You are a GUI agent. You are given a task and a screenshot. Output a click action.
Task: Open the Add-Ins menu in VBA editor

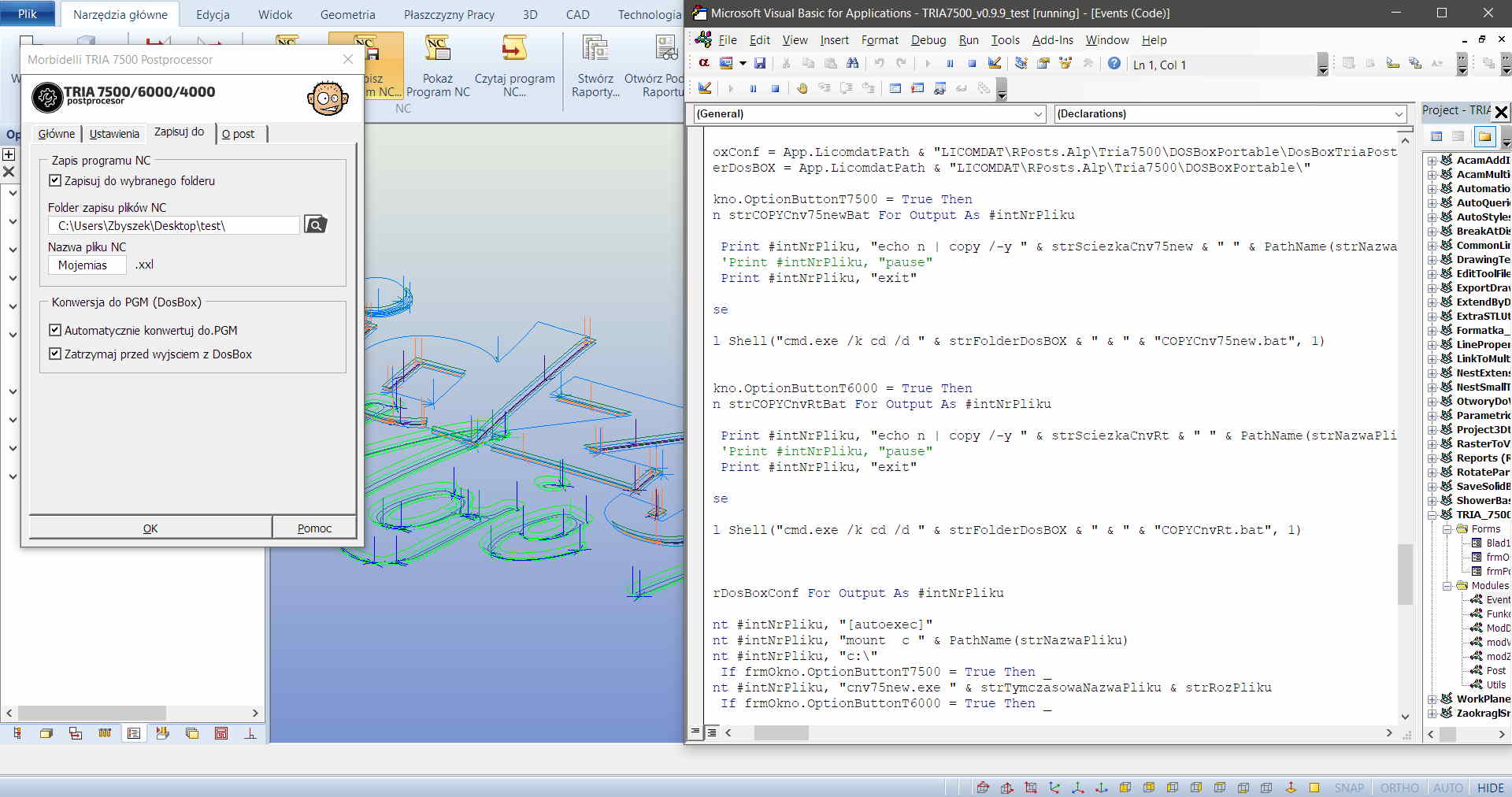[1052, 40]
